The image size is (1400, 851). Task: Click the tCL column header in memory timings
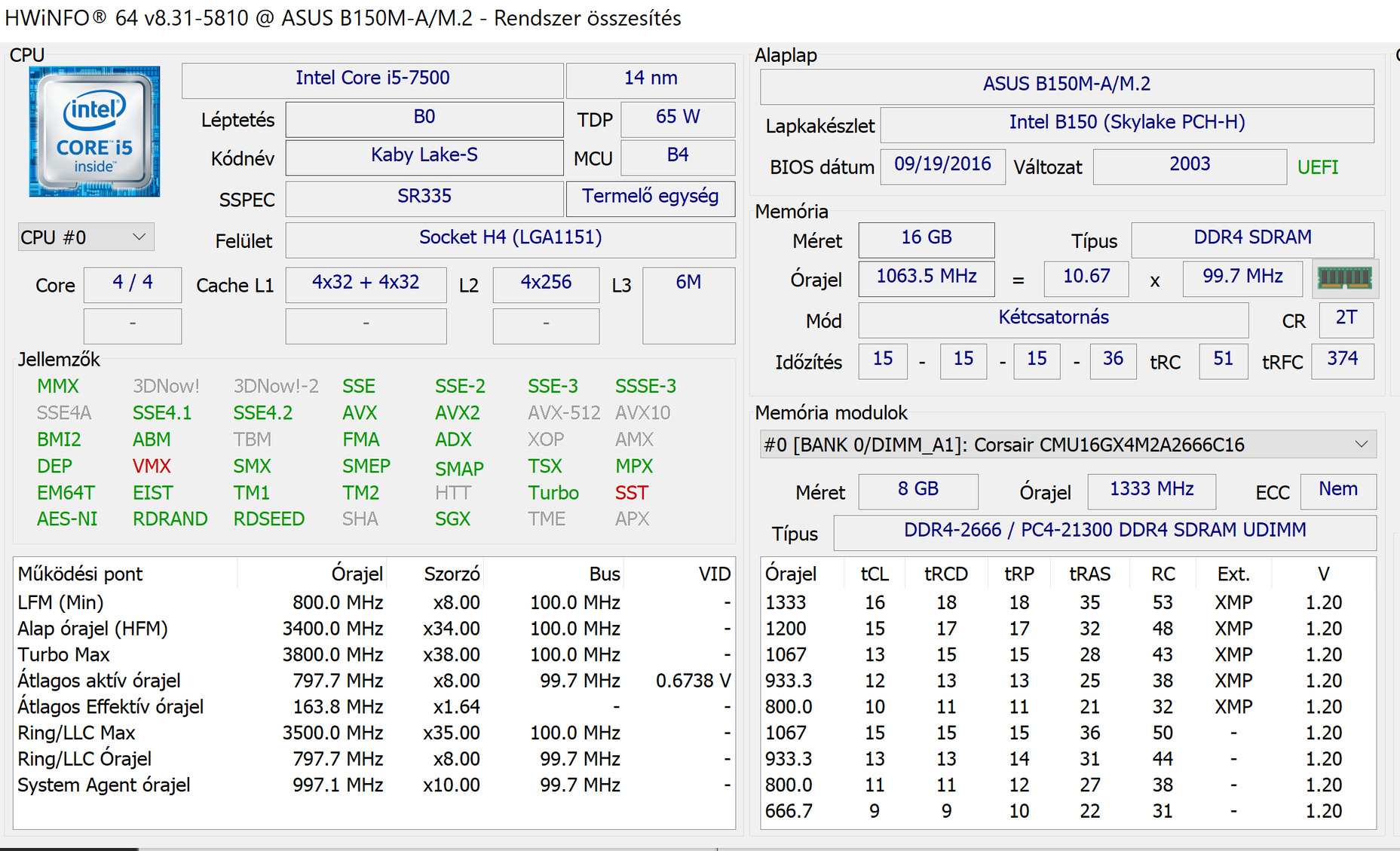(x=875, y=574)
